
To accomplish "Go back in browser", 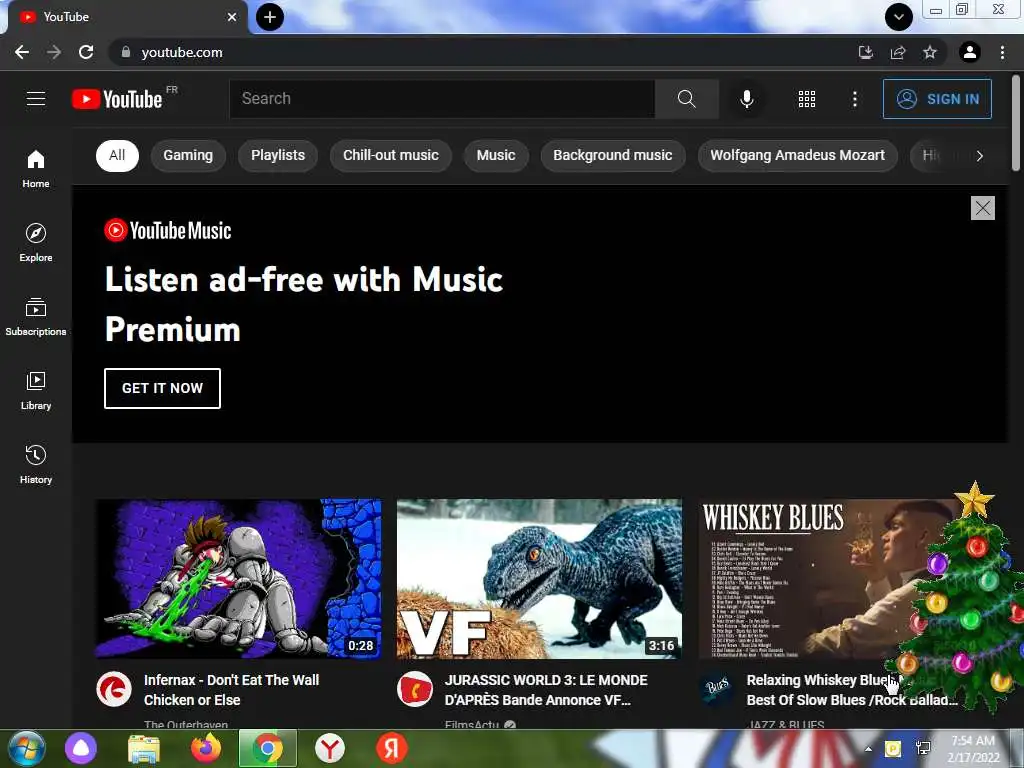I will click(x=22, y=52).
